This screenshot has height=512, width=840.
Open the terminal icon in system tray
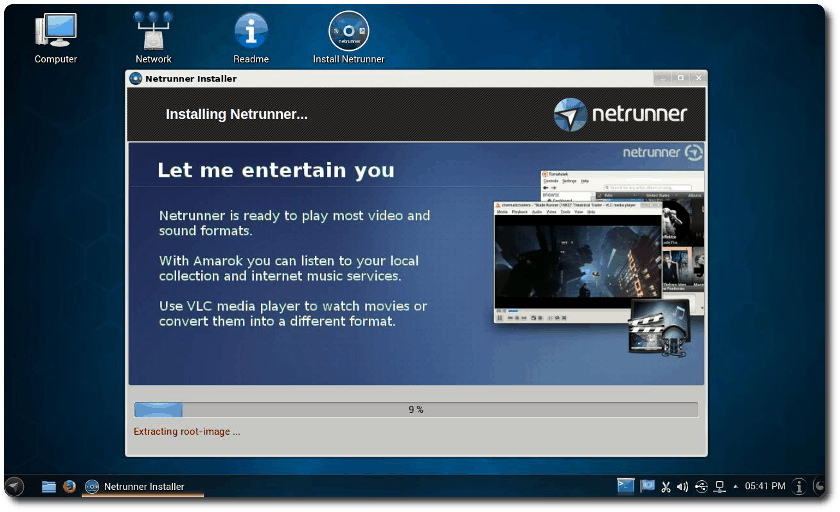tap(625, 486)
